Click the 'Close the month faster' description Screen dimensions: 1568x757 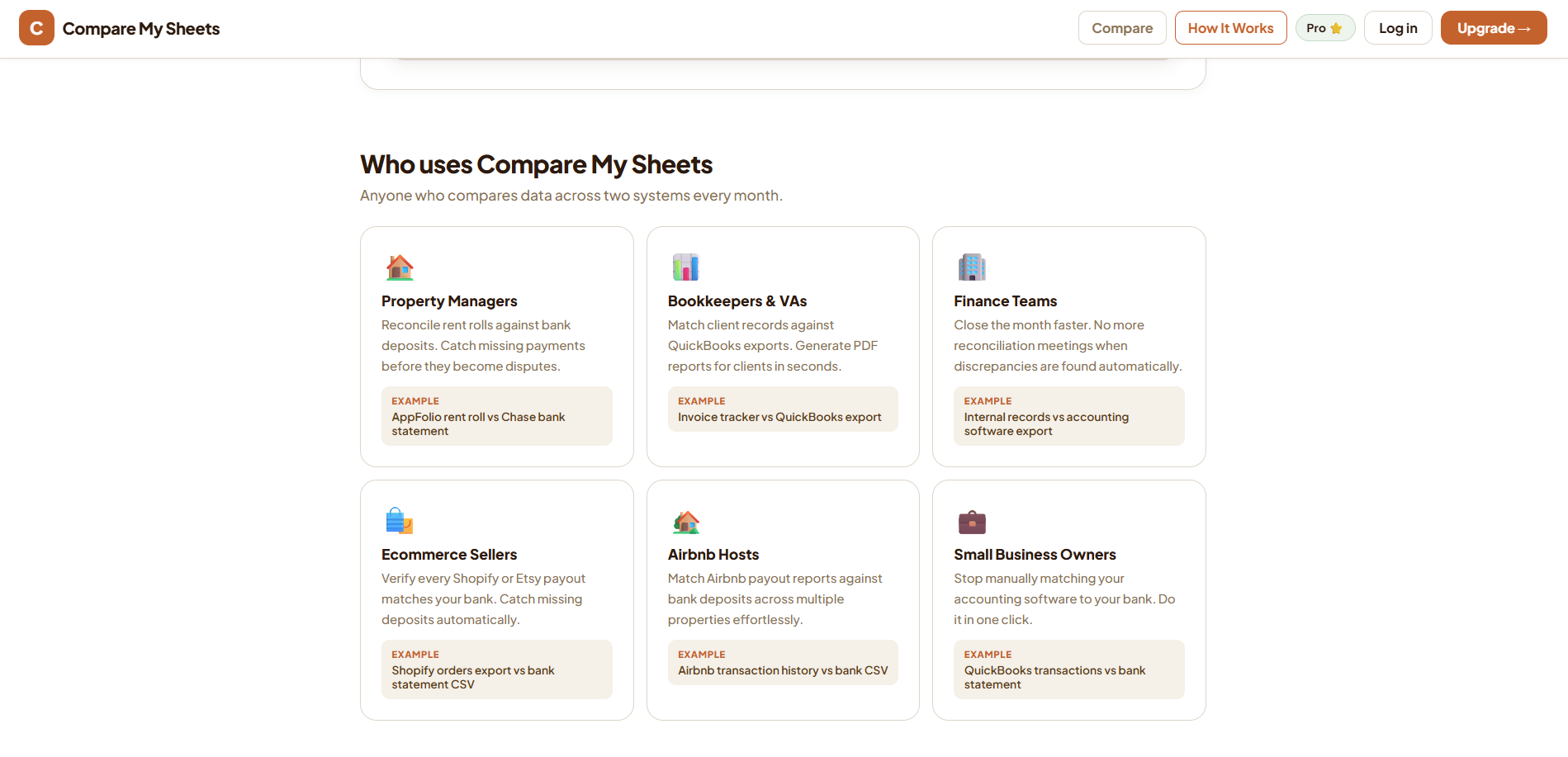[x=1068, y=346]
